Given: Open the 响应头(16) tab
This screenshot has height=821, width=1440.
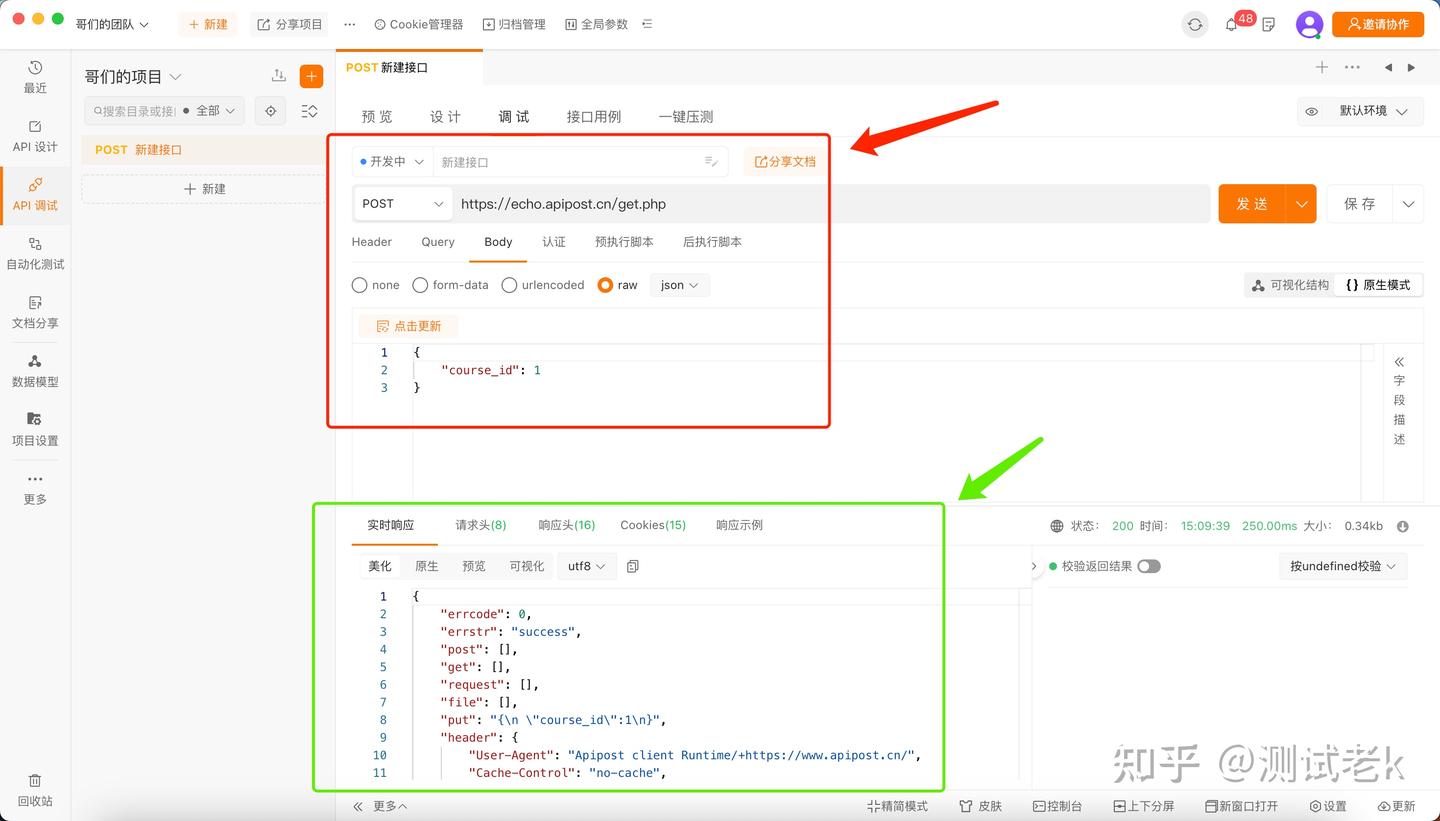Looking at the screenshot, I should pos(567,525).
